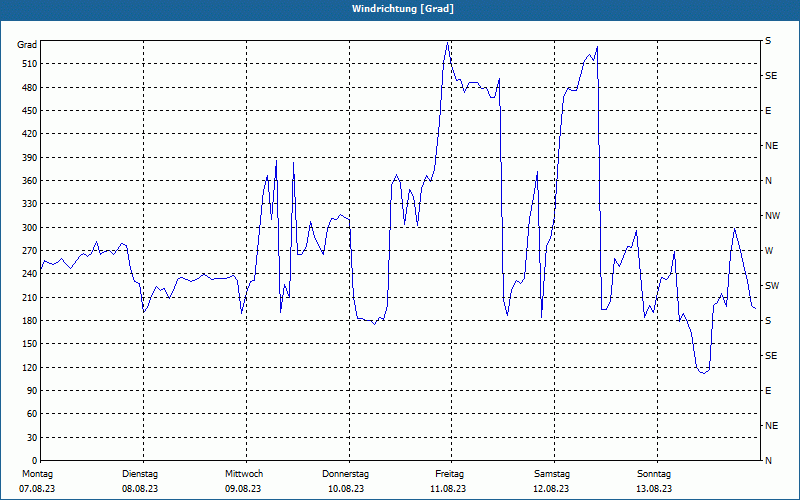Select the 510 value on the left axis
This screenshot has height=500, width=800.
tap(30, 64)
